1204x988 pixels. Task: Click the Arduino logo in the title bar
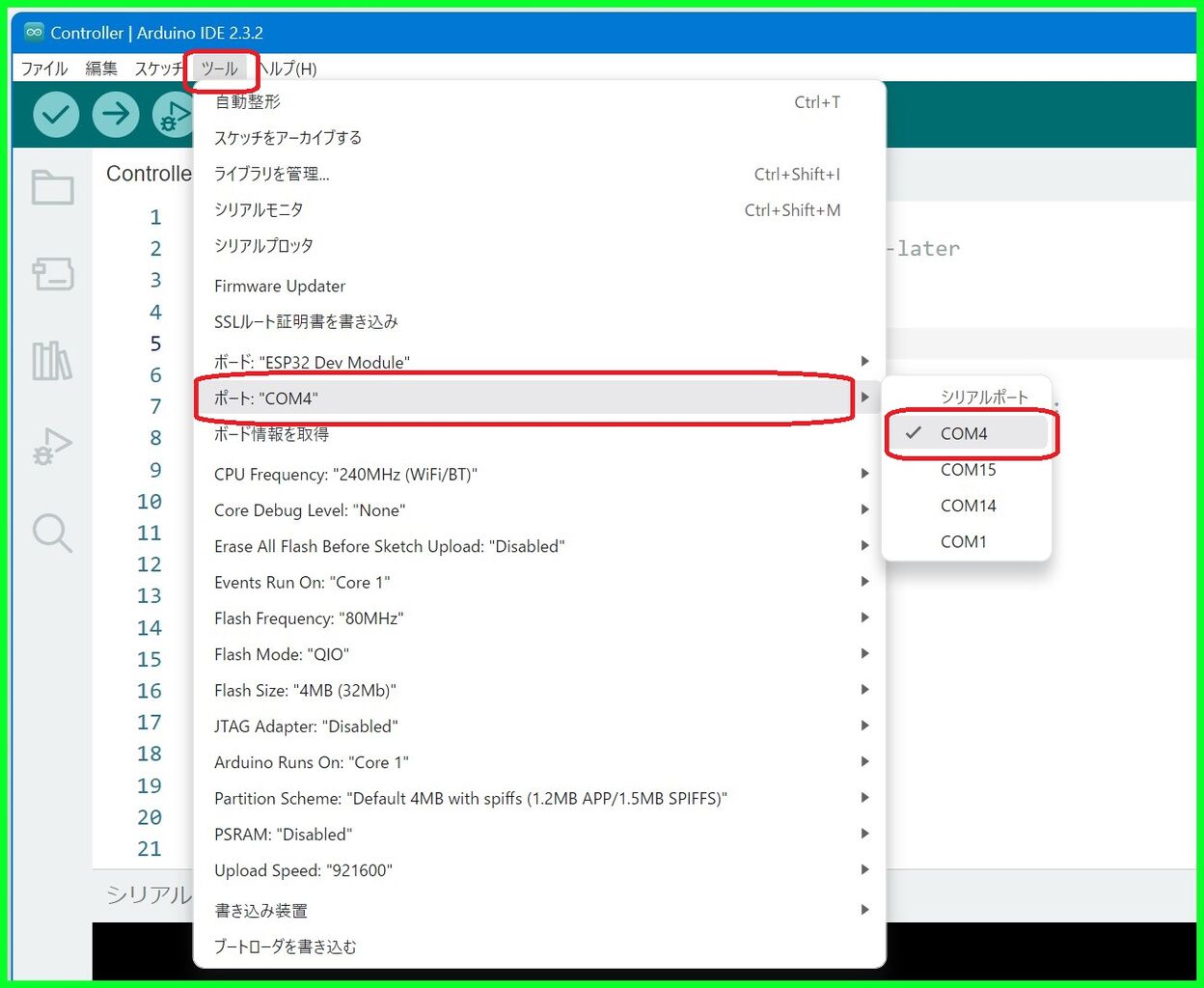[x=34, y=31]
